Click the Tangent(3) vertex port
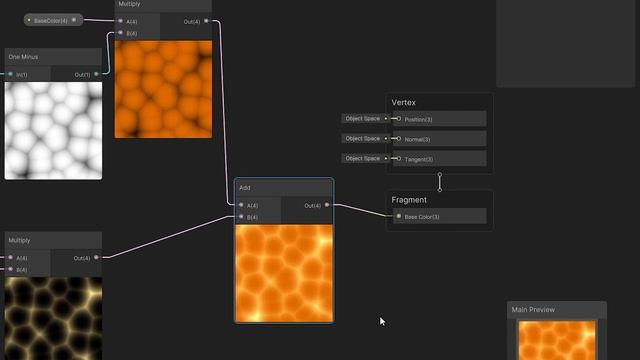The height and width of the screenshot is (360, 640). click(398, 159)
